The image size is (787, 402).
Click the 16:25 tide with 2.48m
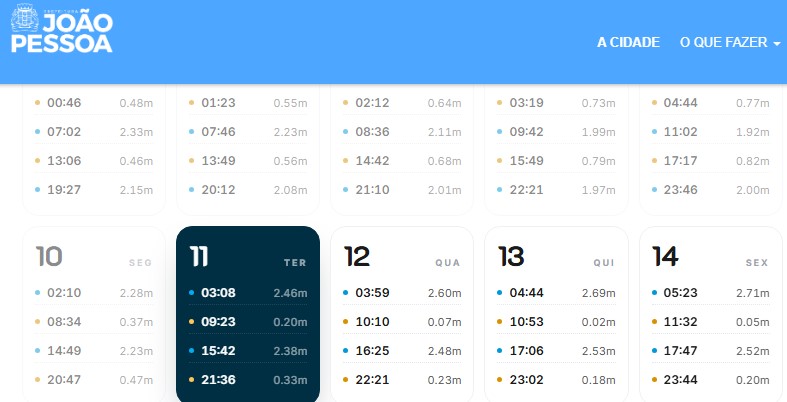pyautogui.click(x=402, y=351)
